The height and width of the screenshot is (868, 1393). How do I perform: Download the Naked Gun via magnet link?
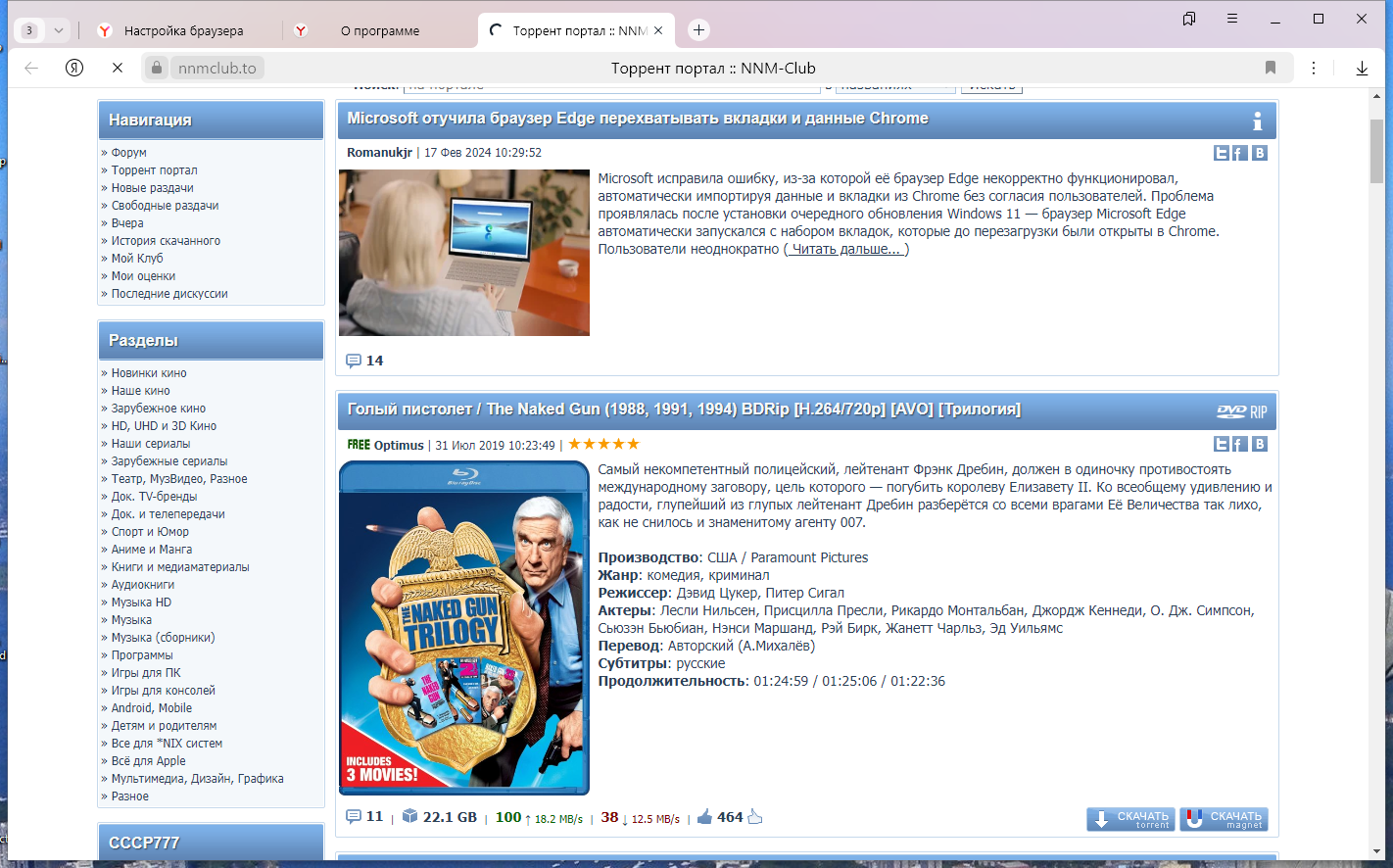coord(1224,819)
